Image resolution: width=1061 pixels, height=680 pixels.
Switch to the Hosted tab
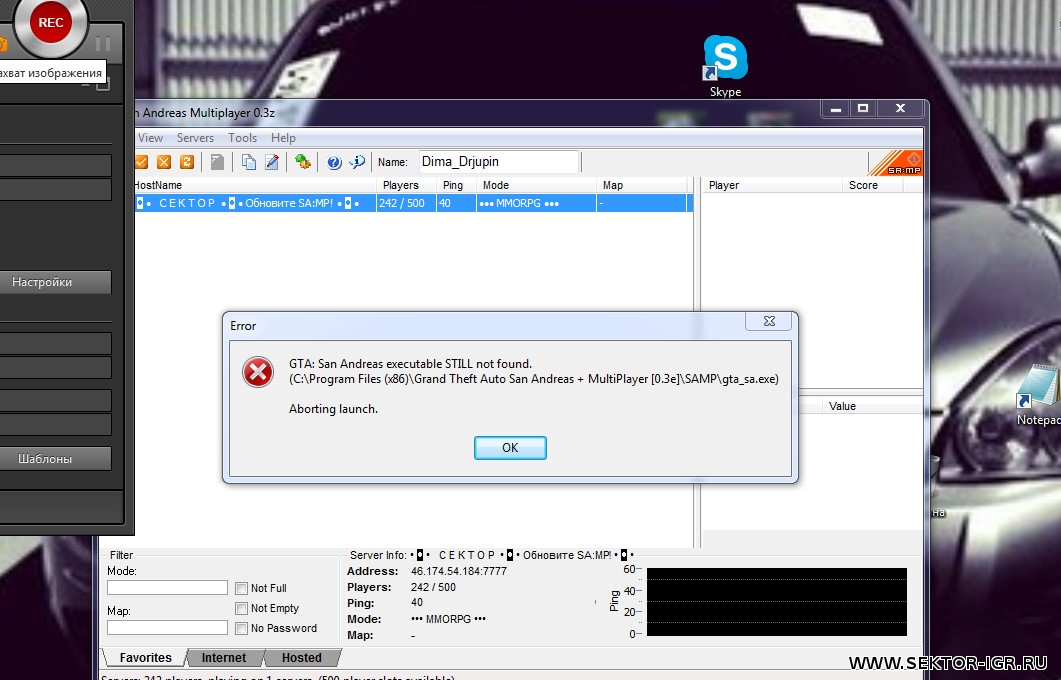(x=302, y=658)
